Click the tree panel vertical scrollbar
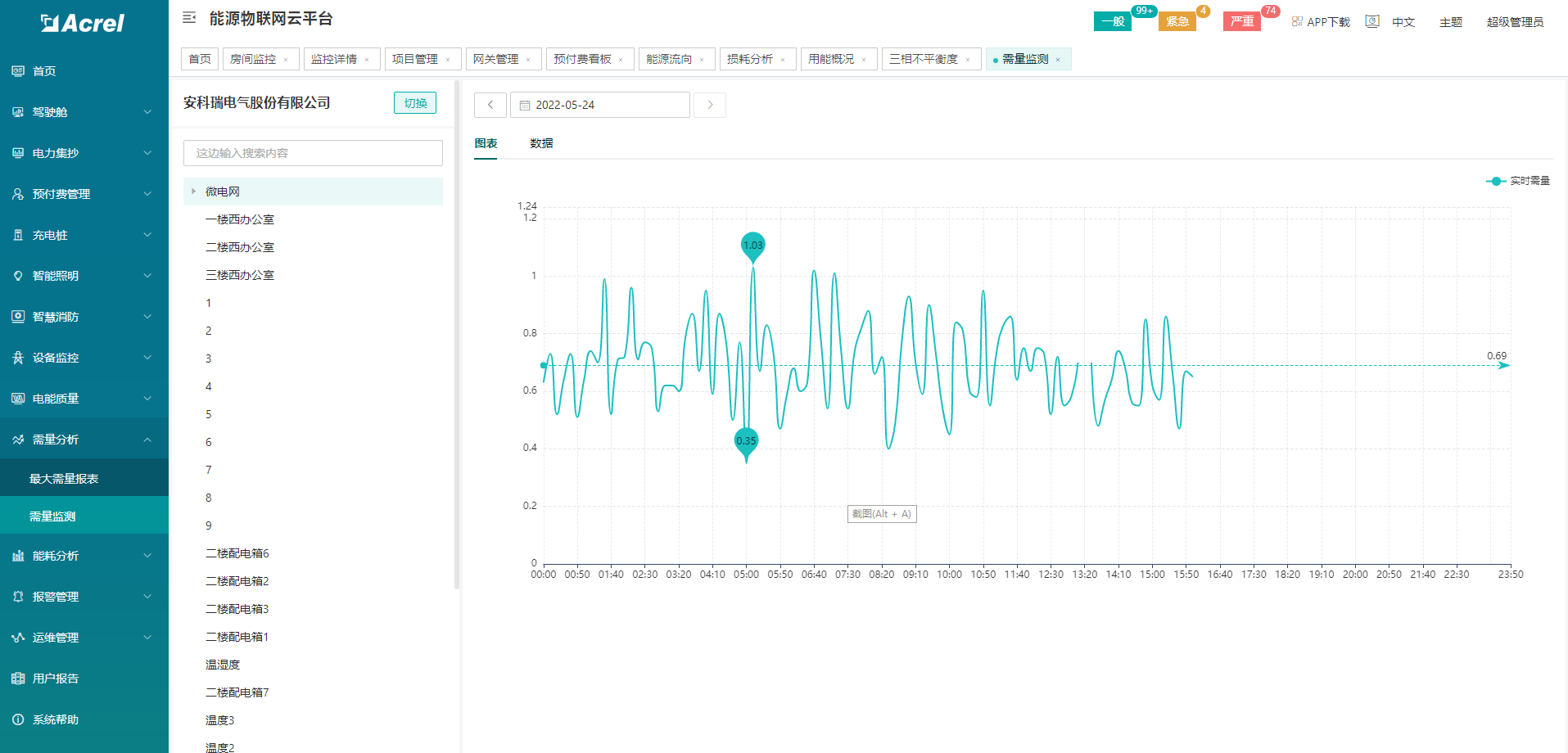Screen dimensions: 1568x753 (x=457, y=334)
